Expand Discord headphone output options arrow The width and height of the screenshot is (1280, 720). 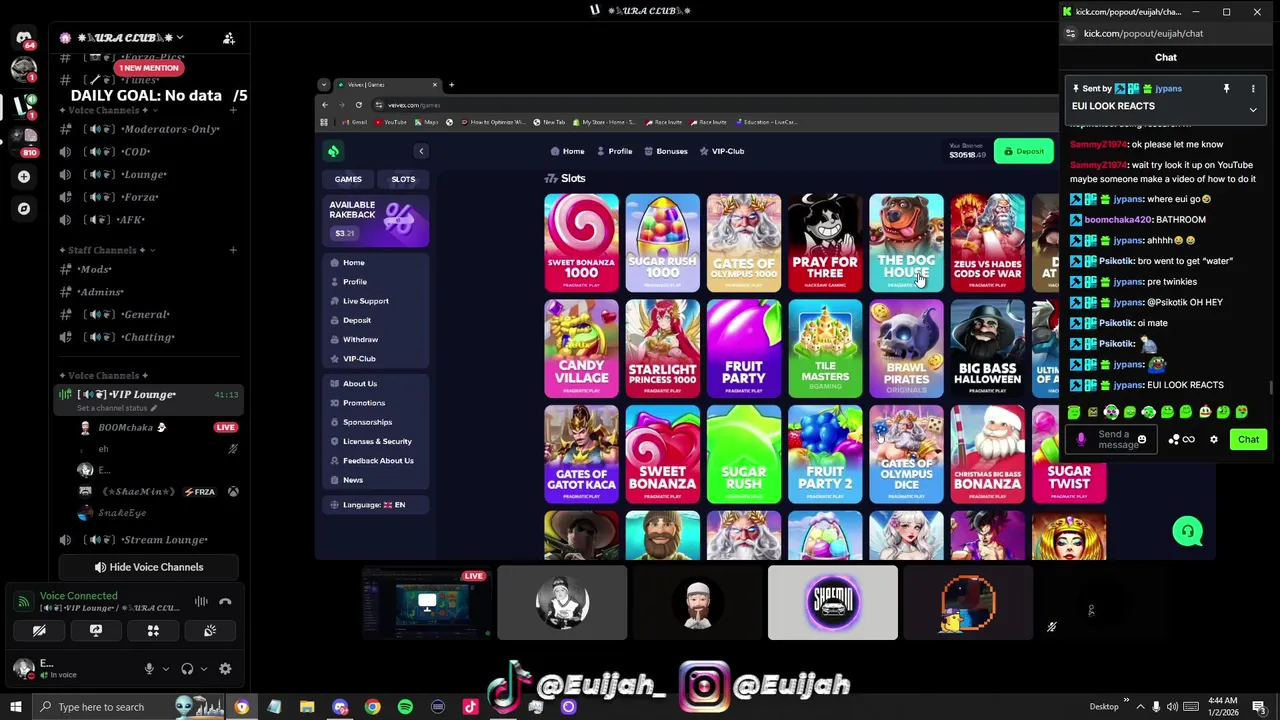[203, 669]
